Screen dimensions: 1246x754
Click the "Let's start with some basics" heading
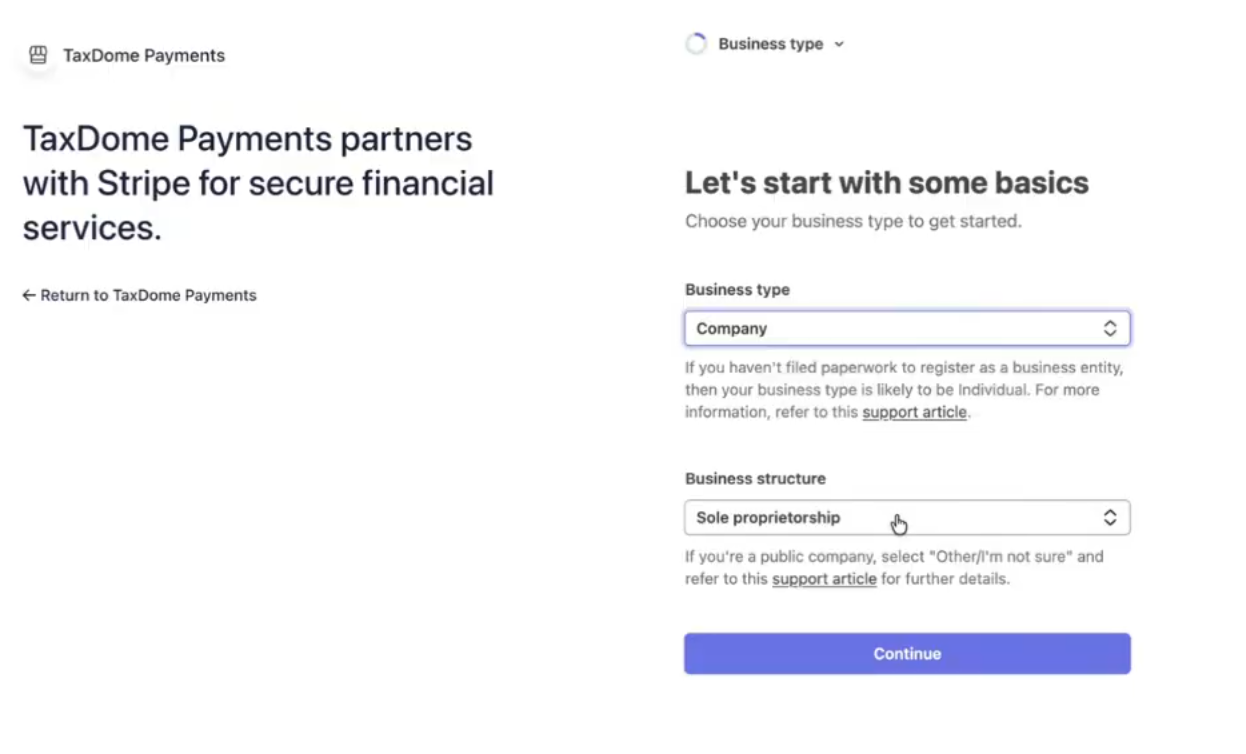(886, 183)
